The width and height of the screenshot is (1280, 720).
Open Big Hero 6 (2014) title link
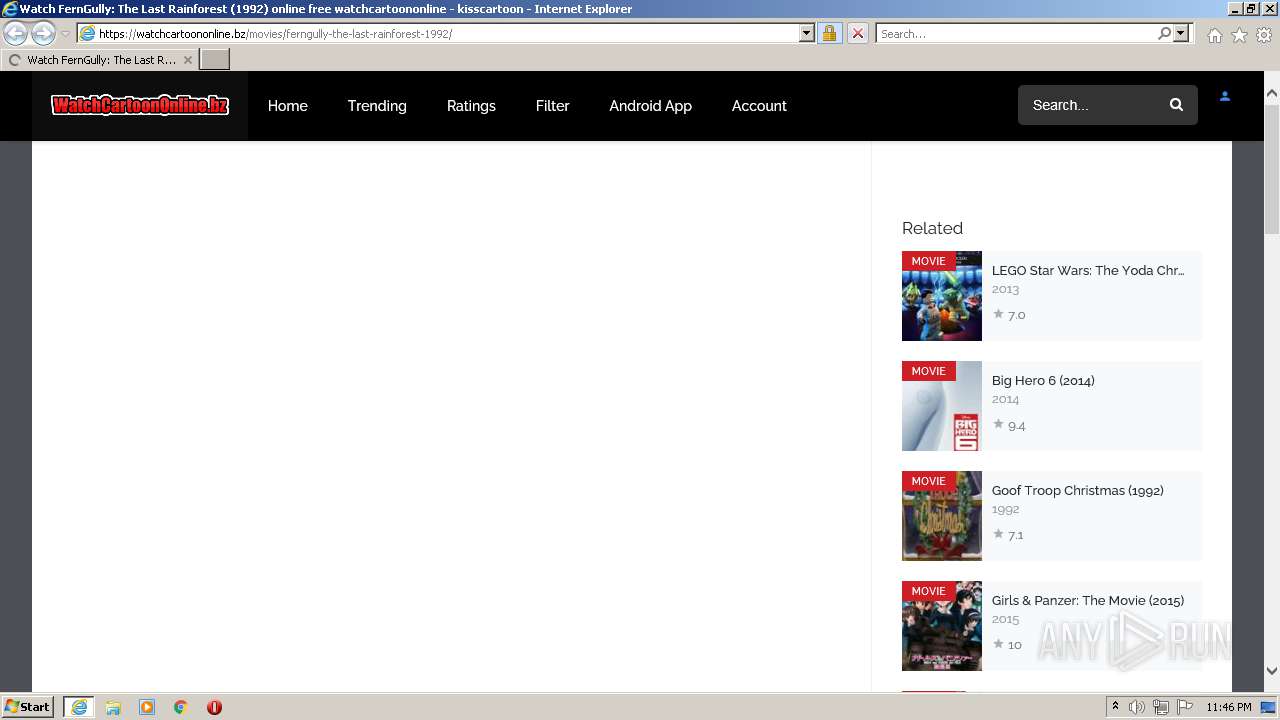coord(1043,380)
